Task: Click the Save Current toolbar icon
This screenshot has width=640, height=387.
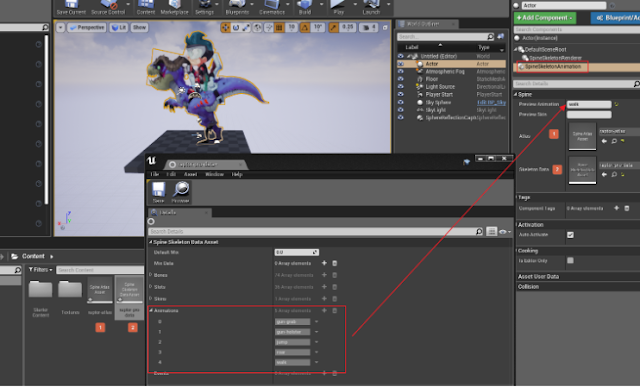Action: pyautogui.click(x=71, y=7)
